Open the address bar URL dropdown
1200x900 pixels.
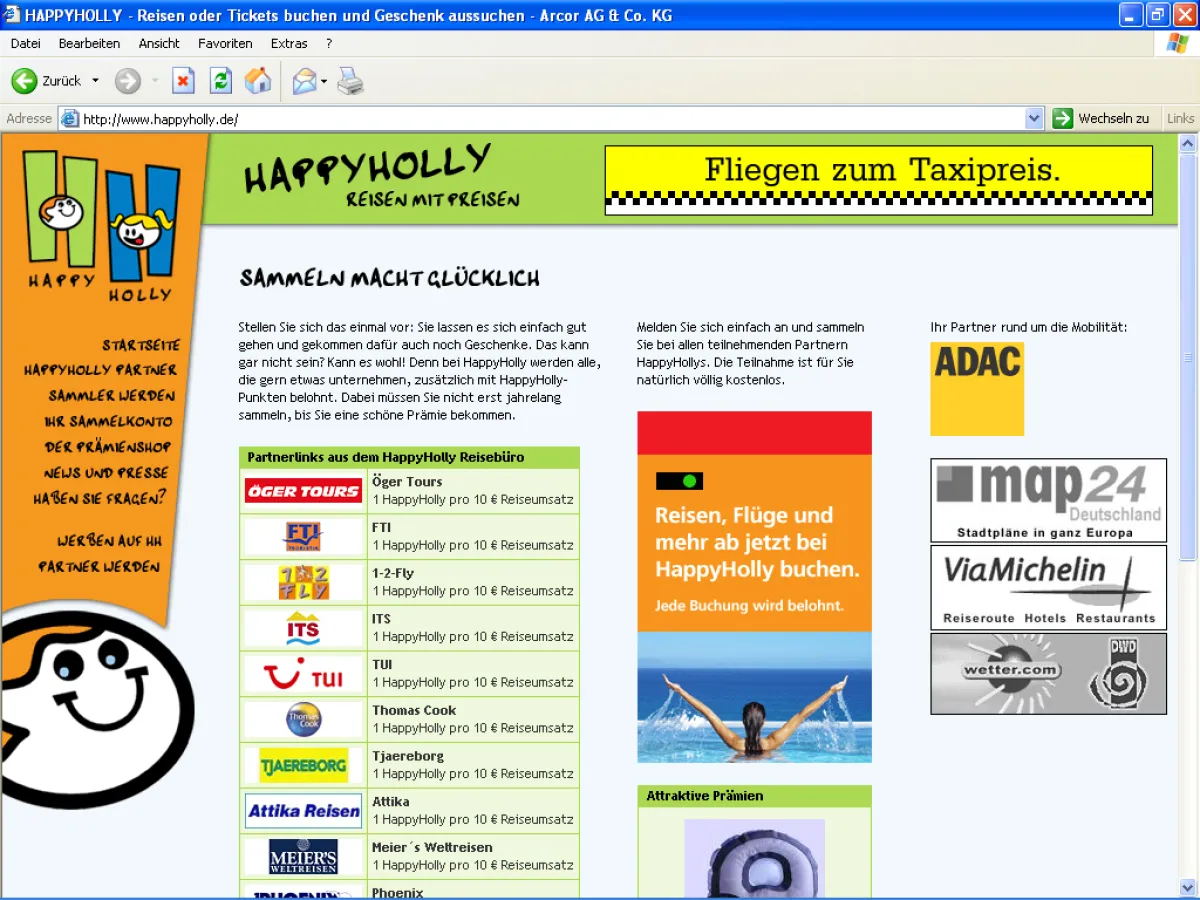click(x=1034, y=119)
